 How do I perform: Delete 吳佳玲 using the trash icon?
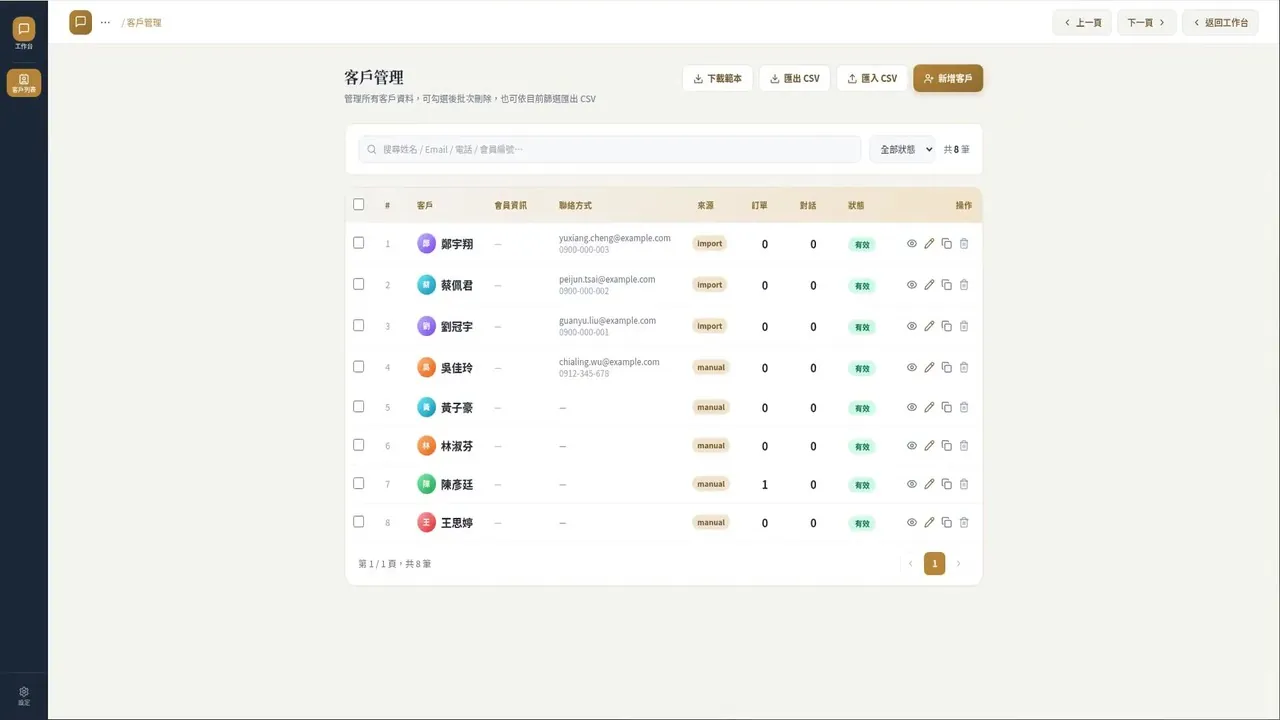pos(964,367)
